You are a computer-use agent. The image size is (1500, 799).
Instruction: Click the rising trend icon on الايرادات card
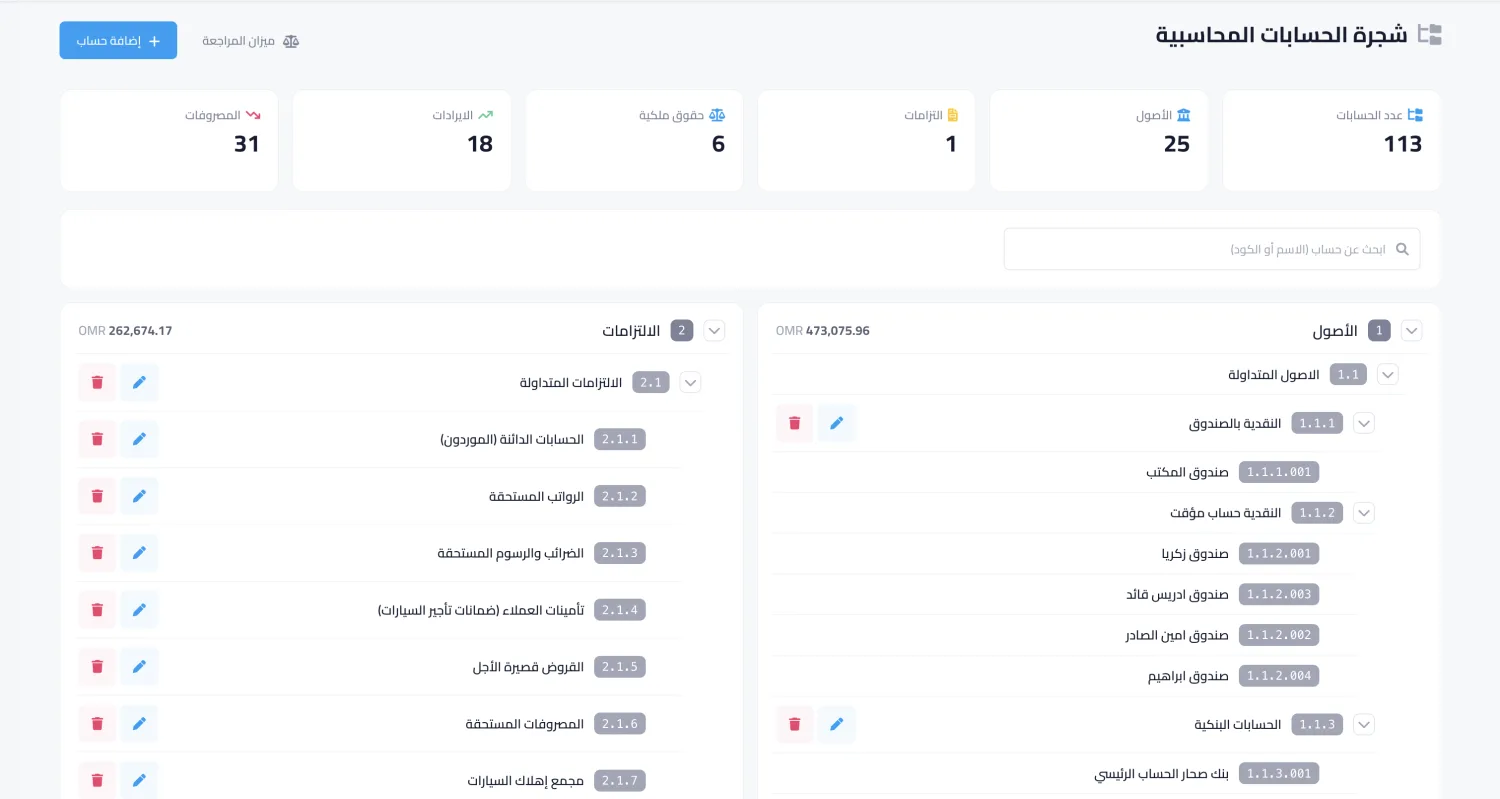[x=486, y=115]
